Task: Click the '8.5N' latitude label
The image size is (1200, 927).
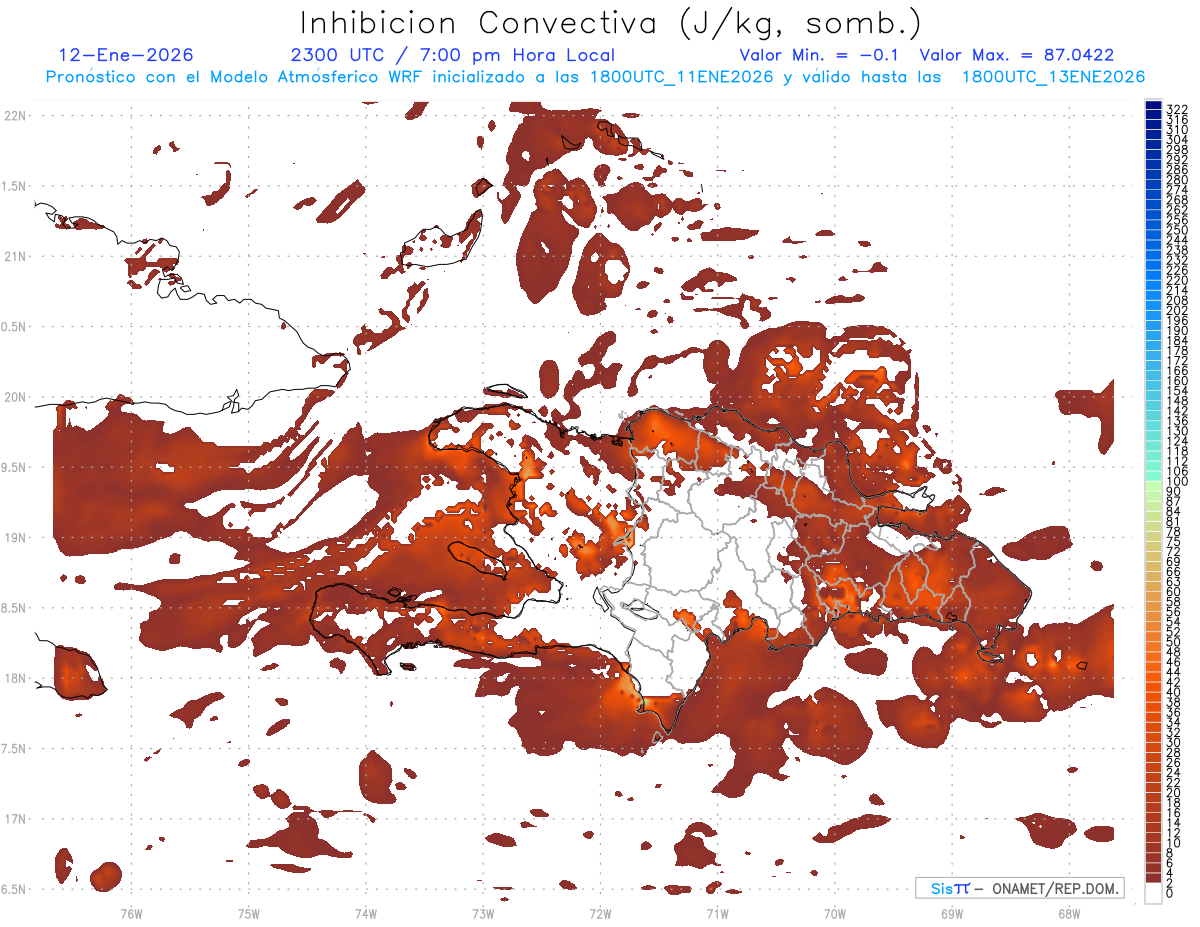Action: point(15,608)
